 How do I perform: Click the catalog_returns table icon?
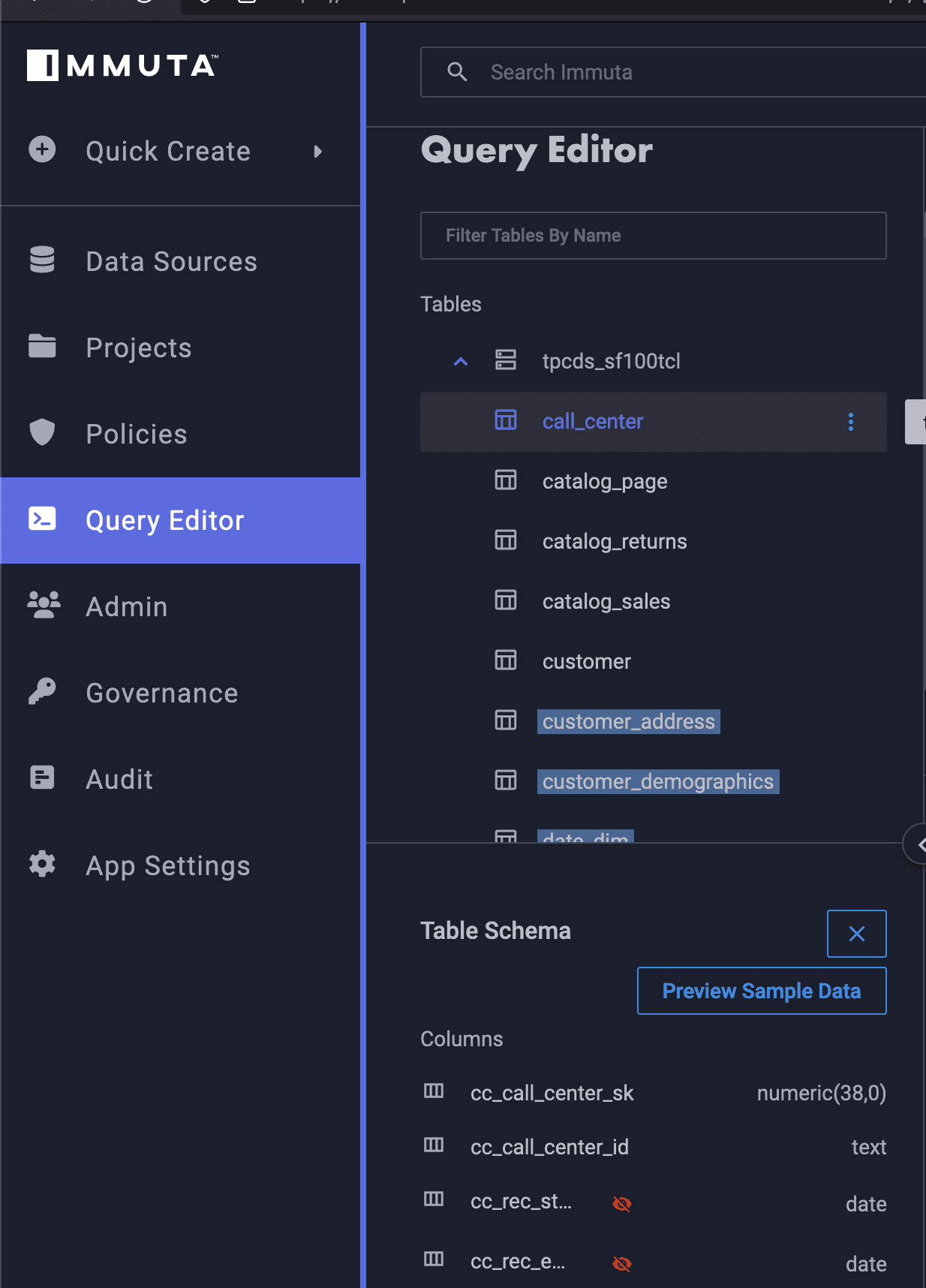[x=506, y=540]
